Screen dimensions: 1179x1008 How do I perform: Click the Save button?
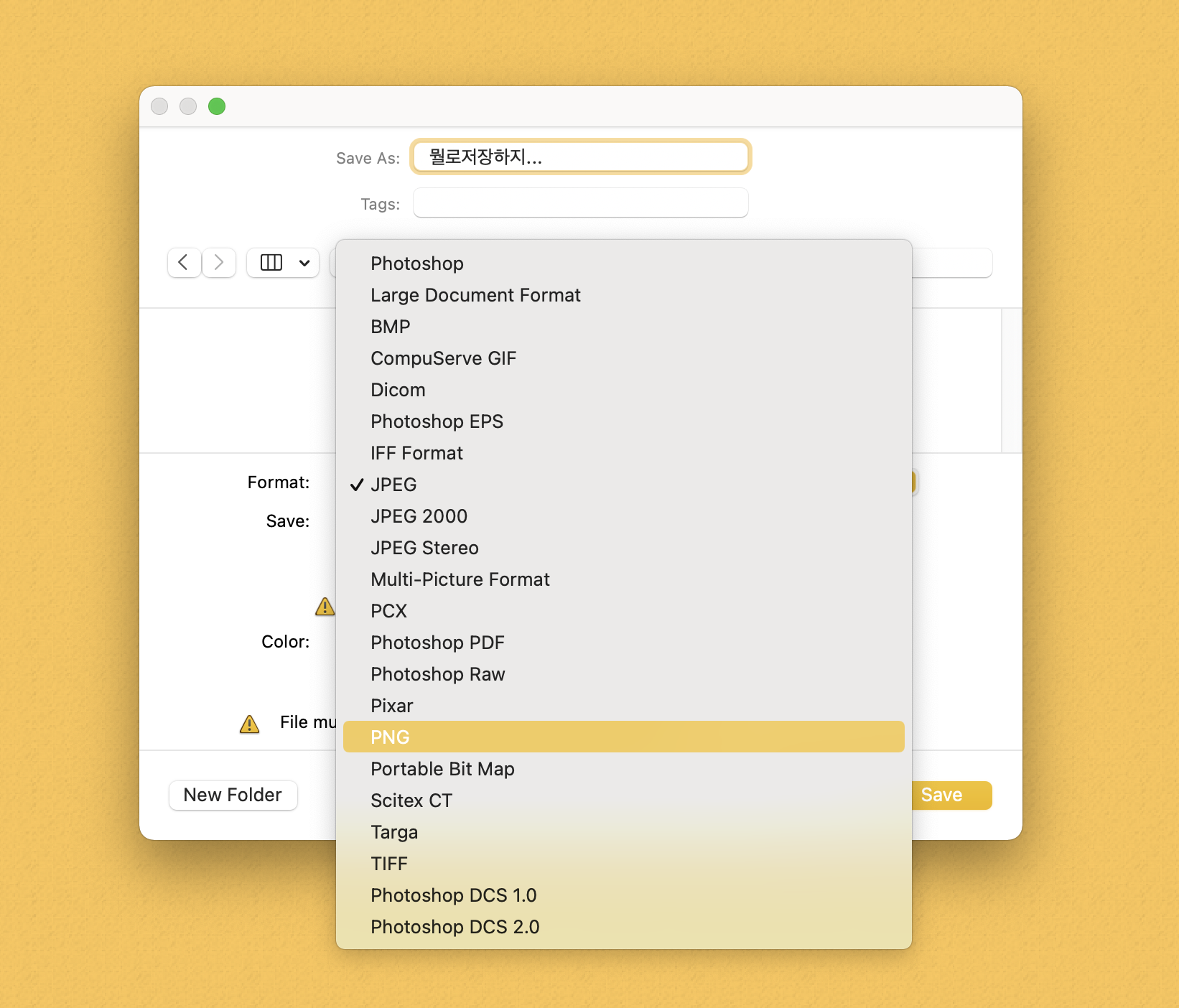[x=951, y=795]
